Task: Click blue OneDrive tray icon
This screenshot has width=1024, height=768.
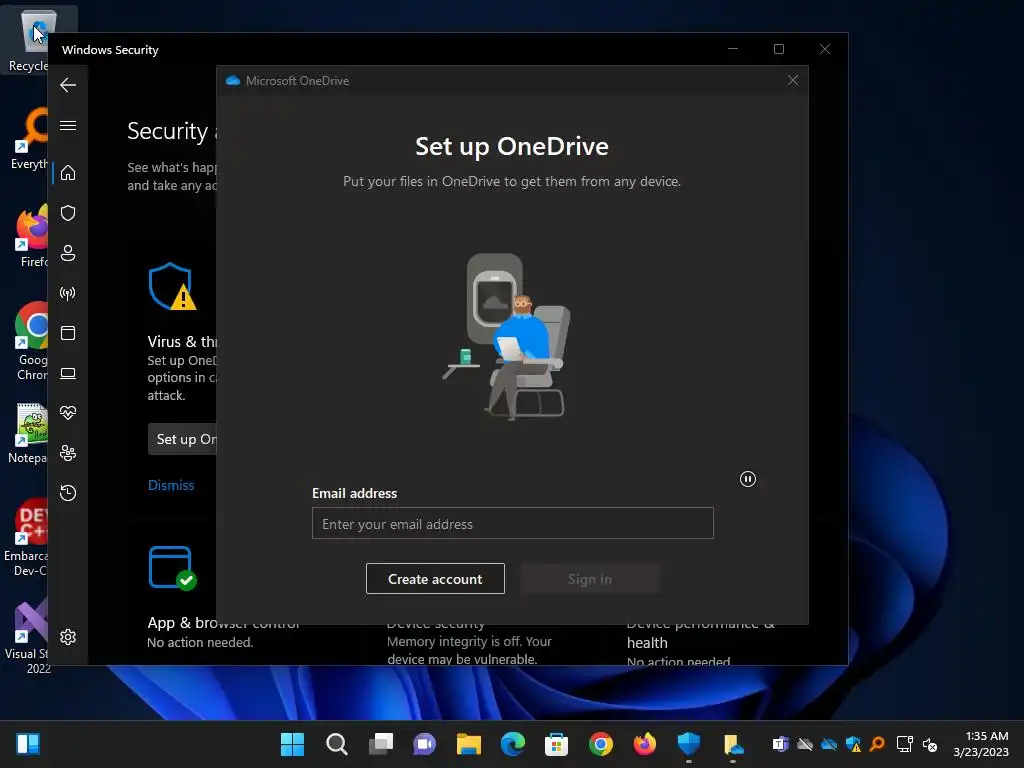Action: 829,744
